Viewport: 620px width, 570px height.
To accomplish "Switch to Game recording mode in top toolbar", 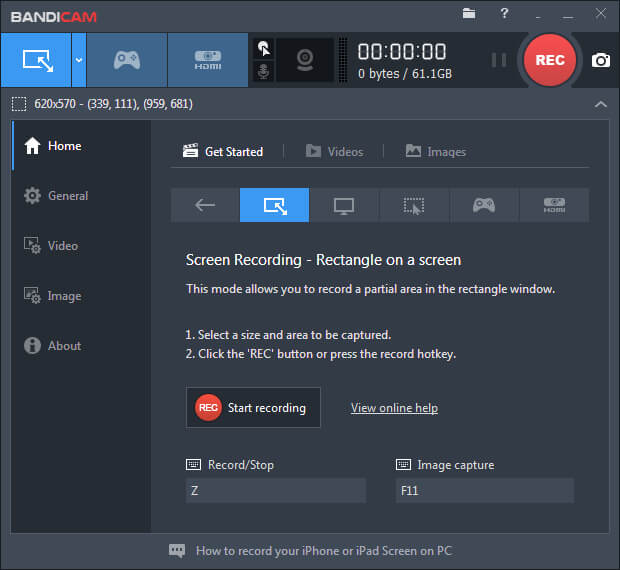I will (x=127, y=60).
